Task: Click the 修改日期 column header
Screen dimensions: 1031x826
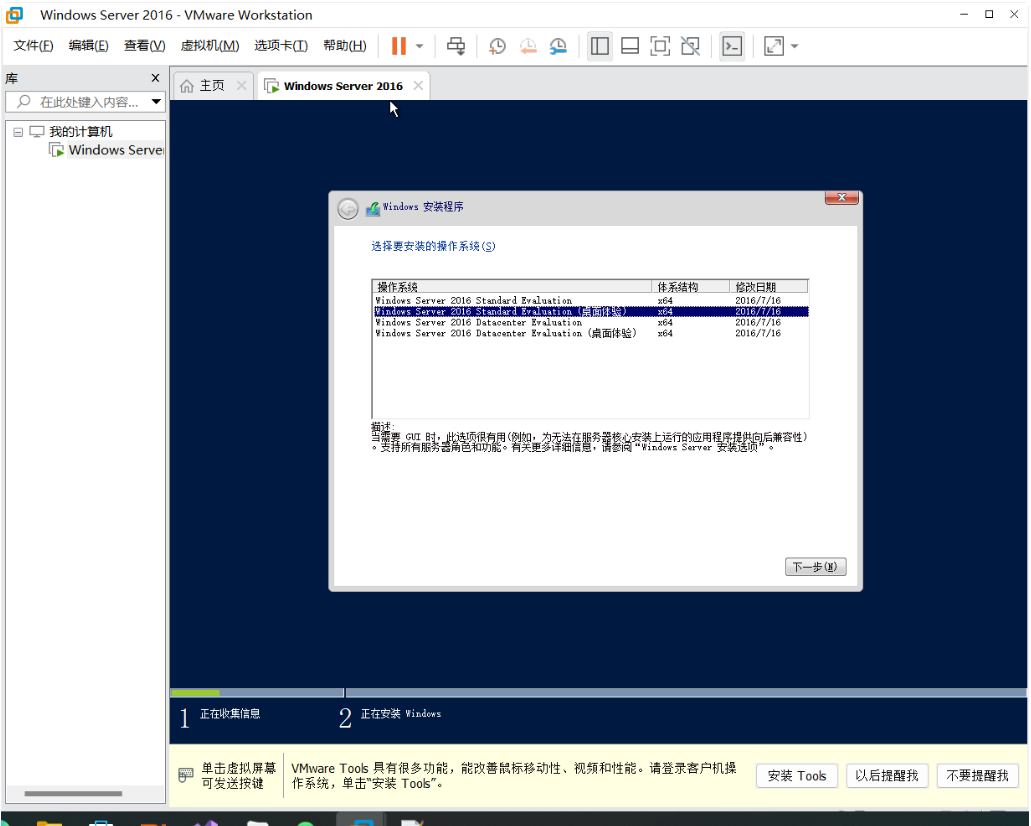Action: (769, 287)
